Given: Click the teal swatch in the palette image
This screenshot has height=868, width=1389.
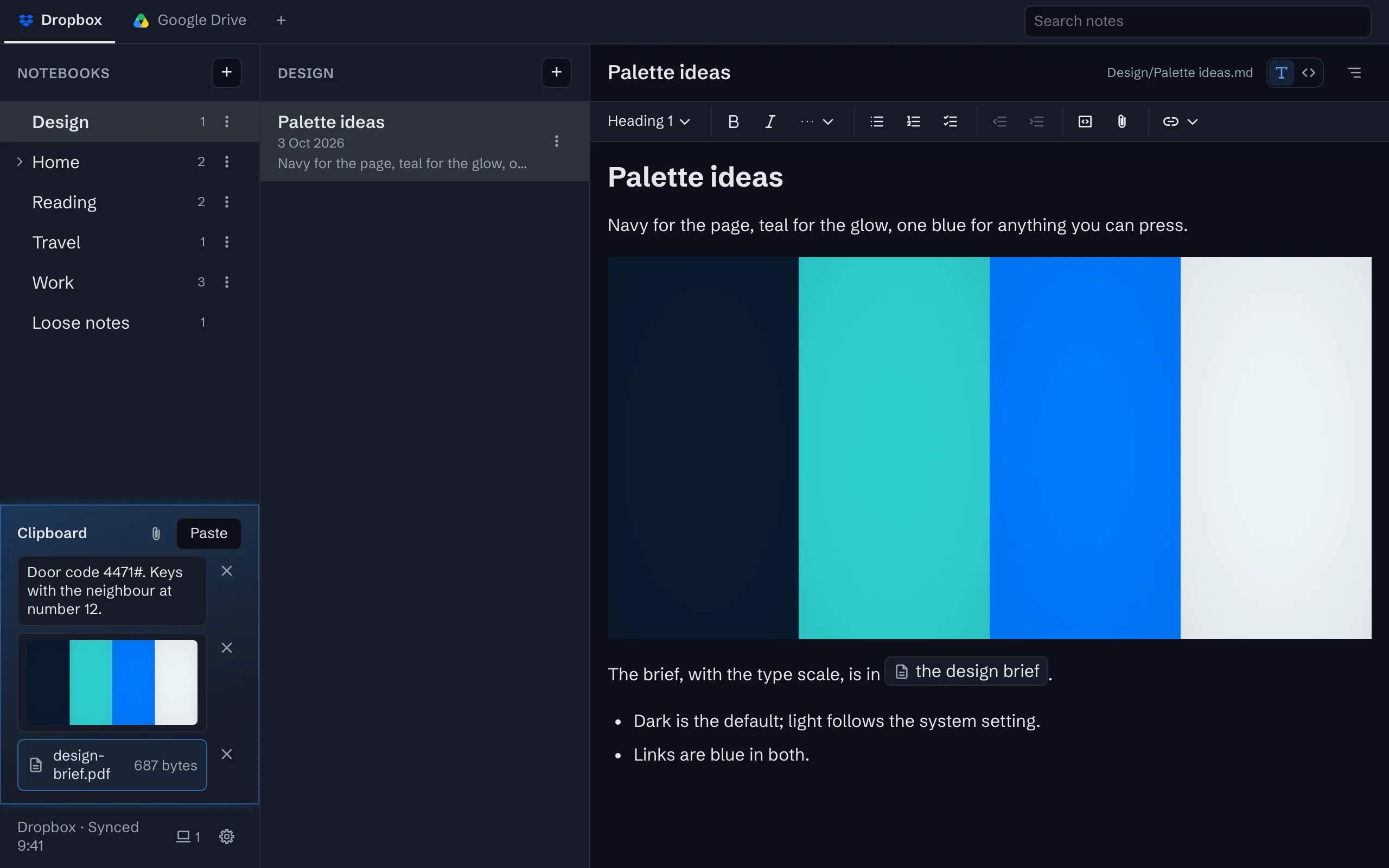Looking at the screenshot, I should [x=894, y=448].
